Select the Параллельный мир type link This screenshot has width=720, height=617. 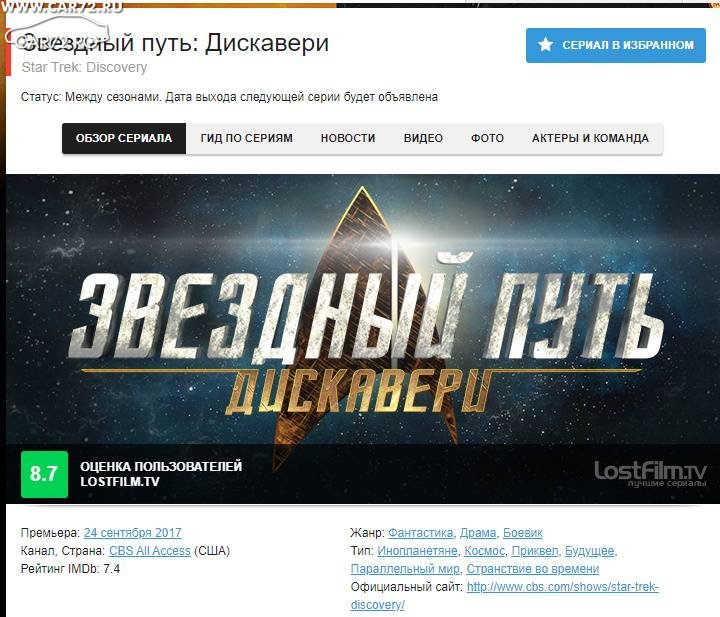tap(405, 568)
